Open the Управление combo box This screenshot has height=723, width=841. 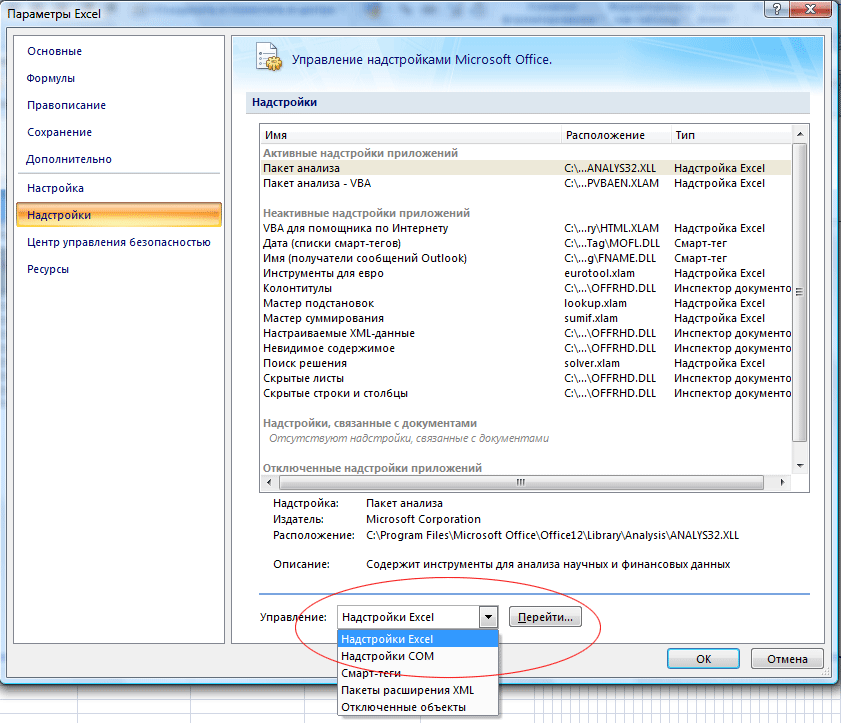click(417, 617)
